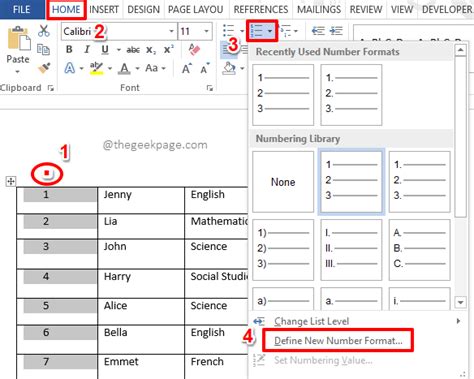Switch to the INSERT tab

click(x=104, y=9)
